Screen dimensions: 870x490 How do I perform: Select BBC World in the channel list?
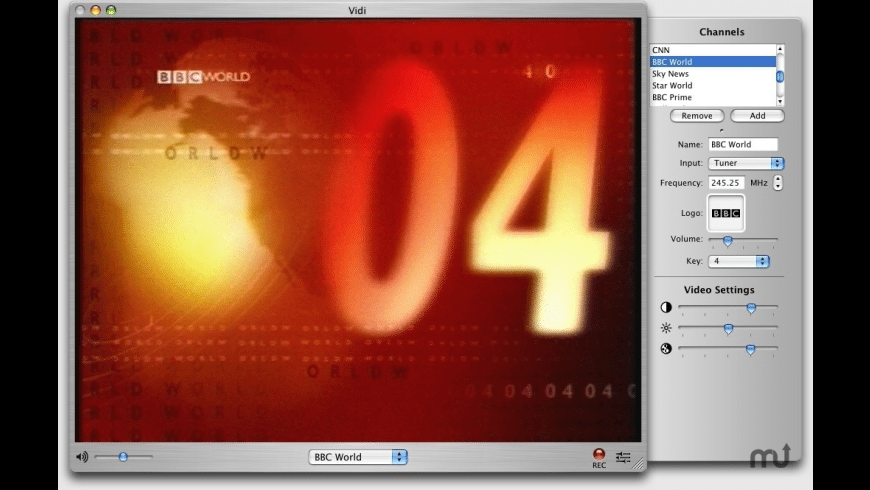713,62
